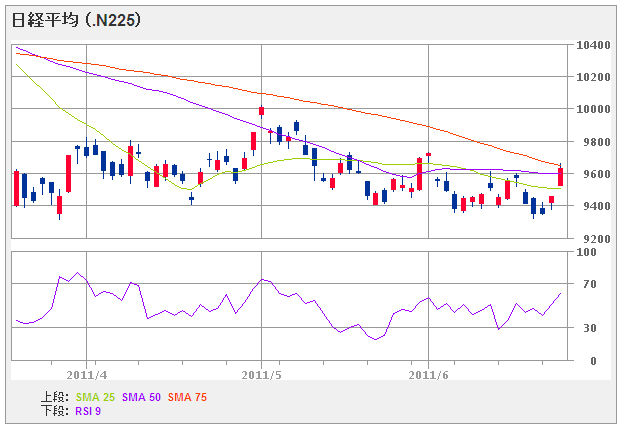625x431 pixels.
Task: Click the SMA 25 legend label
Action: pos(95,397)
